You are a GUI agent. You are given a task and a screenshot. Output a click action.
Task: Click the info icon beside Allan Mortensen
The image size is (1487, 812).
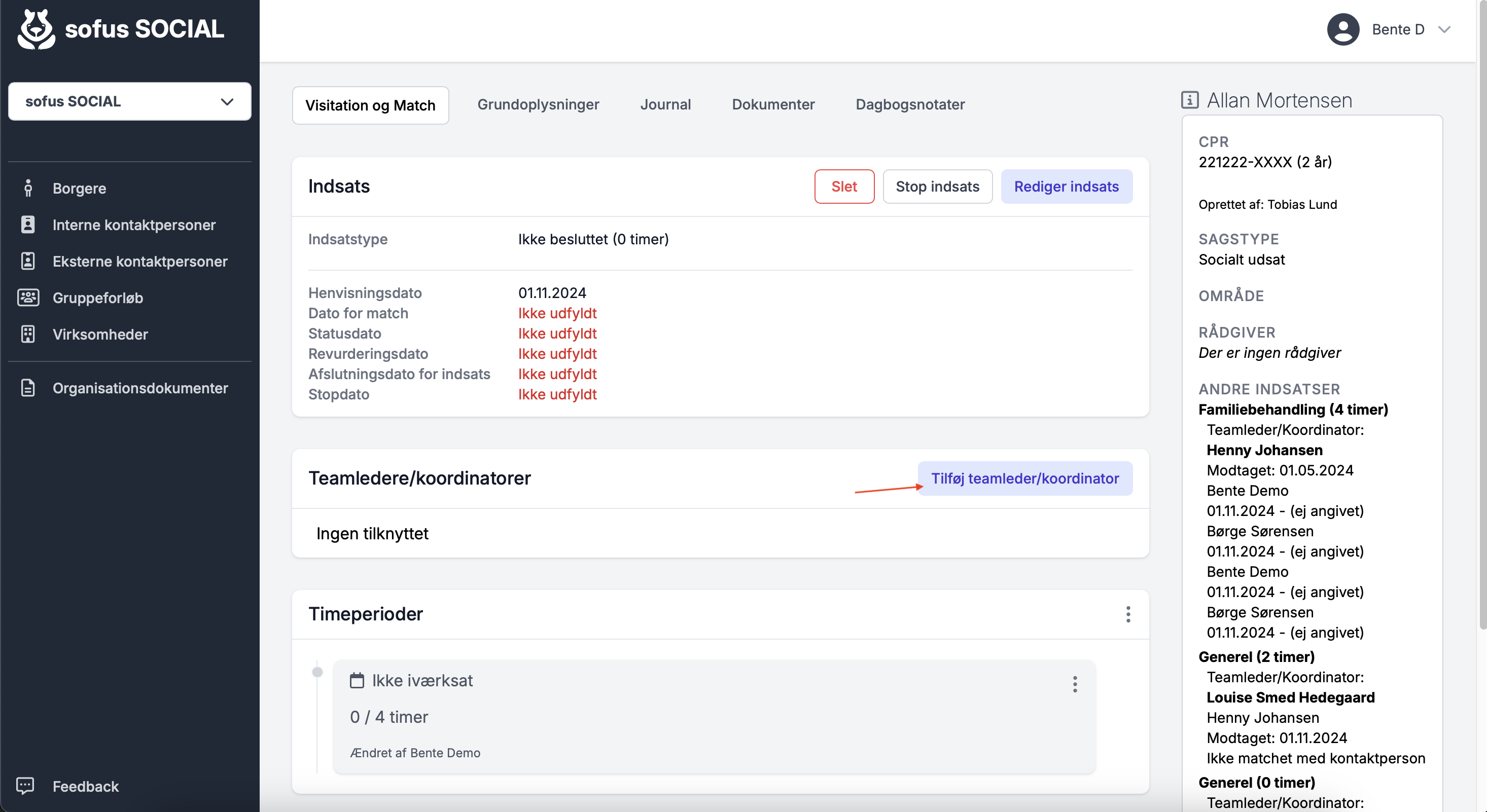click(x=1190, y=100)
